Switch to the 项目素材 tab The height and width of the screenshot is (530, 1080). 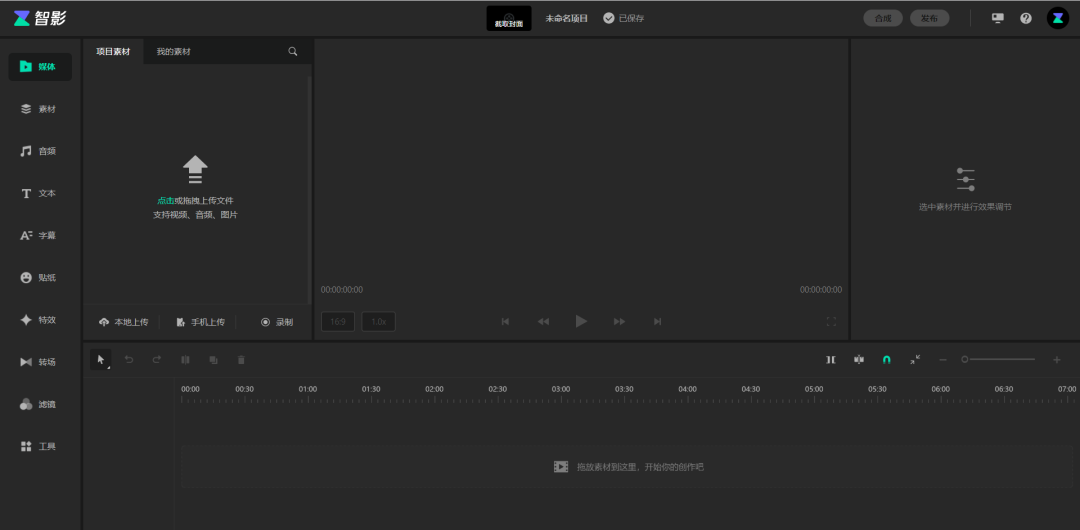(x=113, y=51)
